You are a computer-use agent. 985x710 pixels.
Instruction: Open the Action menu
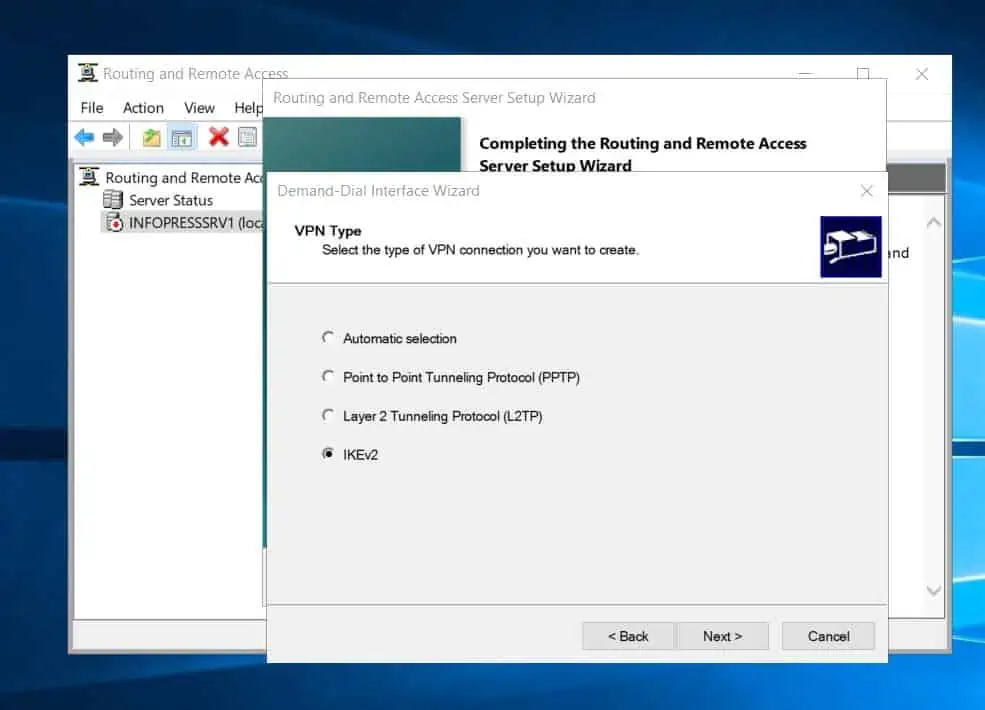coord(143,108)
